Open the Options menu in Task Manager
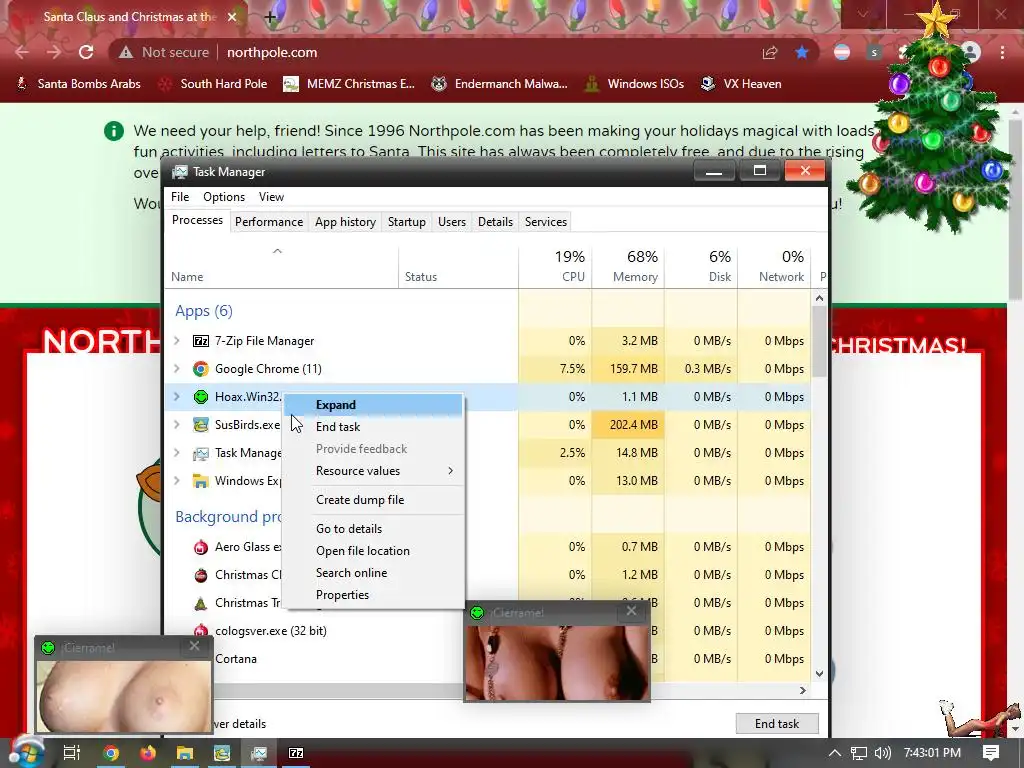This screenshot has width=1024, height=768. click(224, 197)
